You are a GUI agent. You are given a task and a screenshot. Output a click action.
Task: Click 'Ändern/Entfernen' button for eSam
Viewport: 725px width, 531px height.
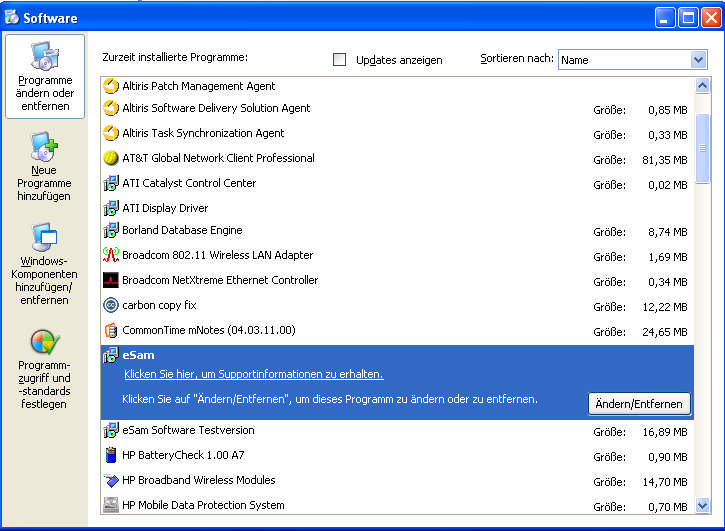point(639,404)
